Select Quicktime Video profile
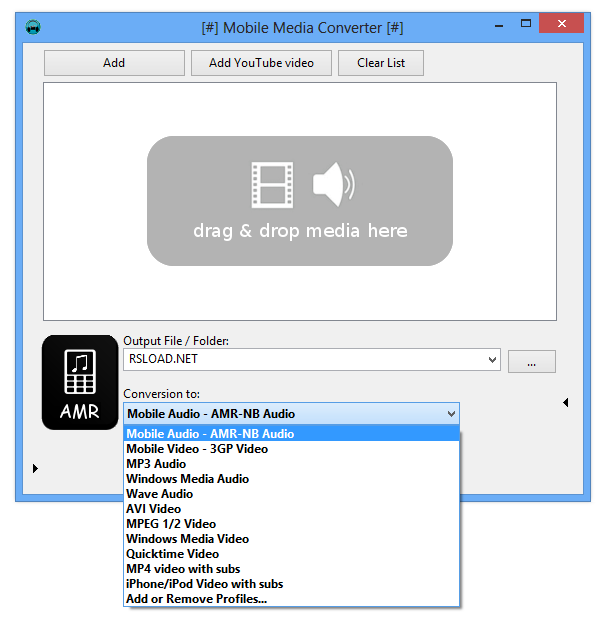Viewport: 608px width, 629px height. [x=291, y=554]
